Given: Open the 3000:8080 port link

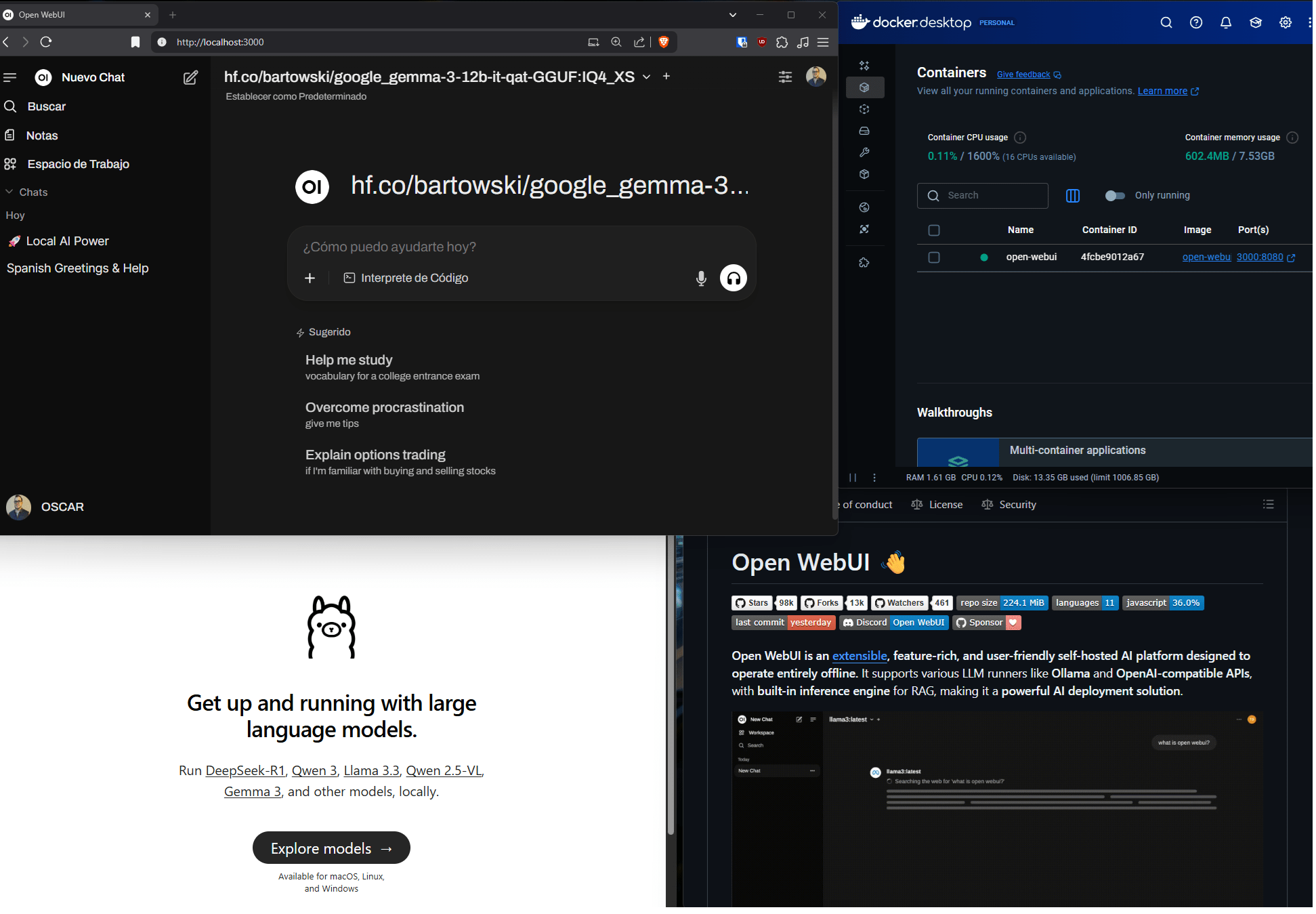Looking at the screenshot, I should [1259, 257].
